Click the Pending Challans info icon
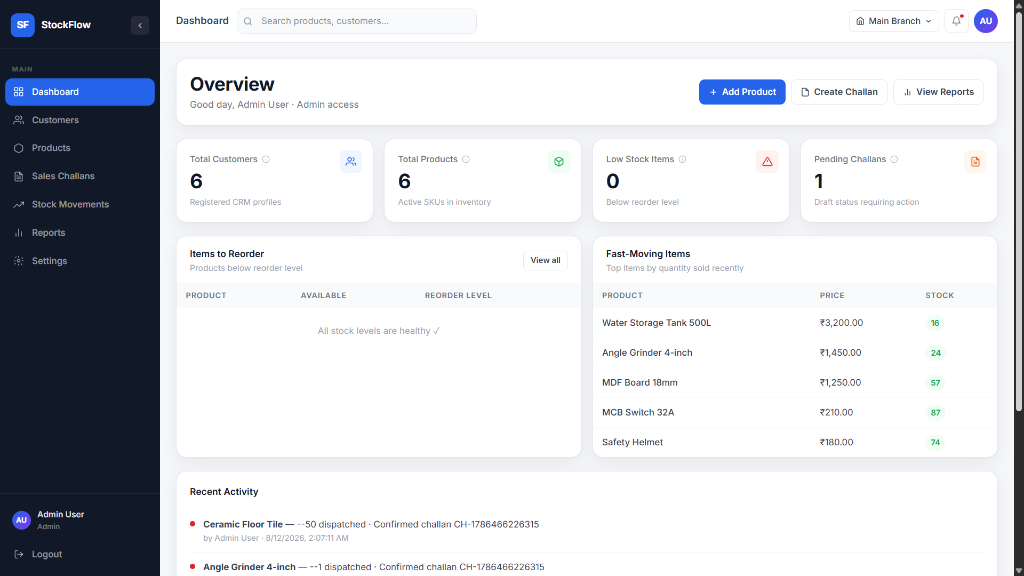 [894, 159]
